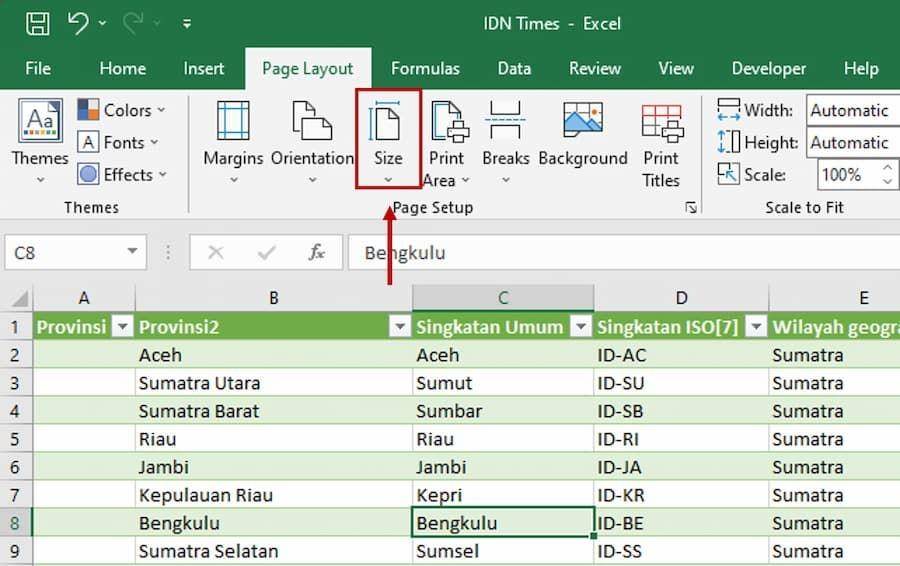Select column B header
The width and height of the screenshot is (900, 566).
[274, 298]
